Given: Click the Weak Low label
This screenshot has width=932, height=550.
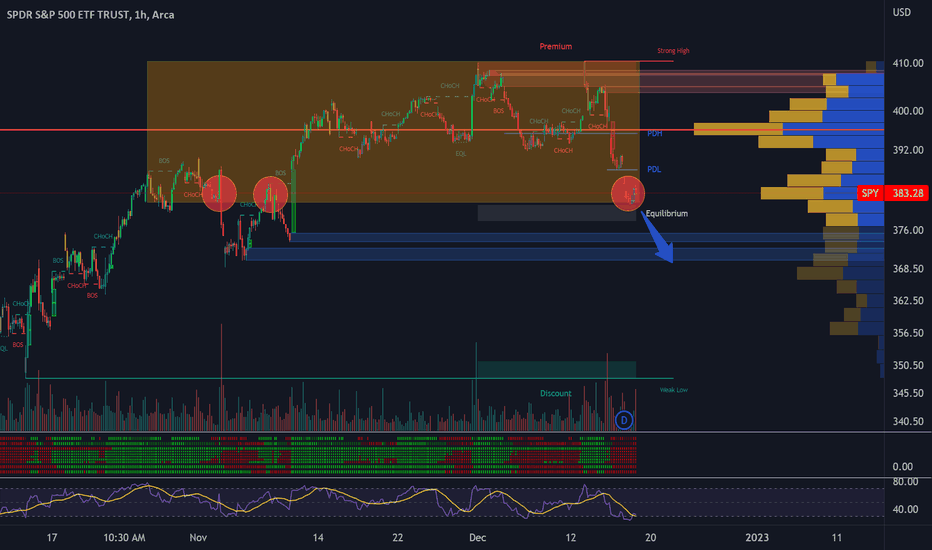Looking at the screenshot, I should 673,390.
